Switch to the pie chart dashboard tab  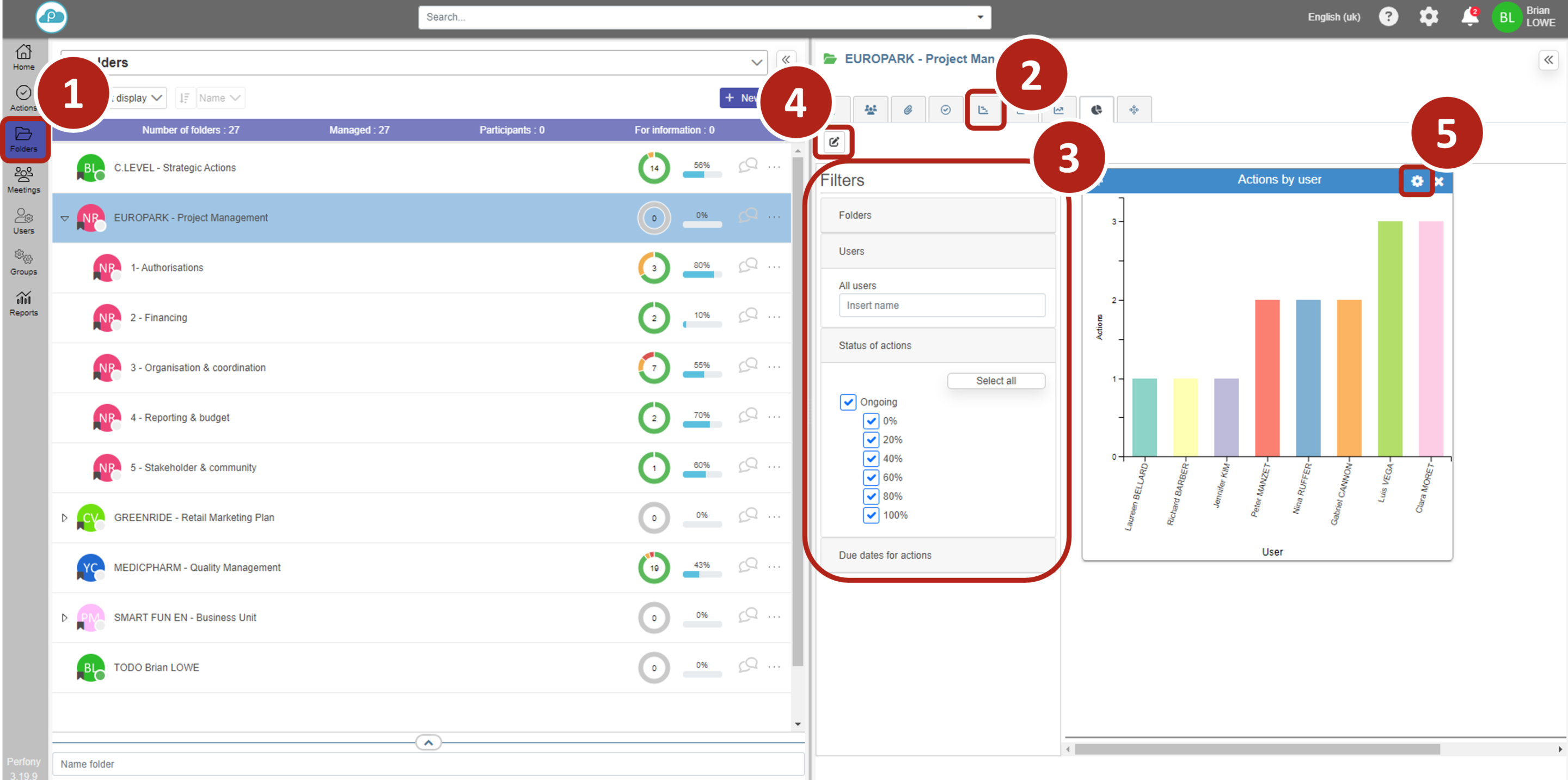[1097, 109]
